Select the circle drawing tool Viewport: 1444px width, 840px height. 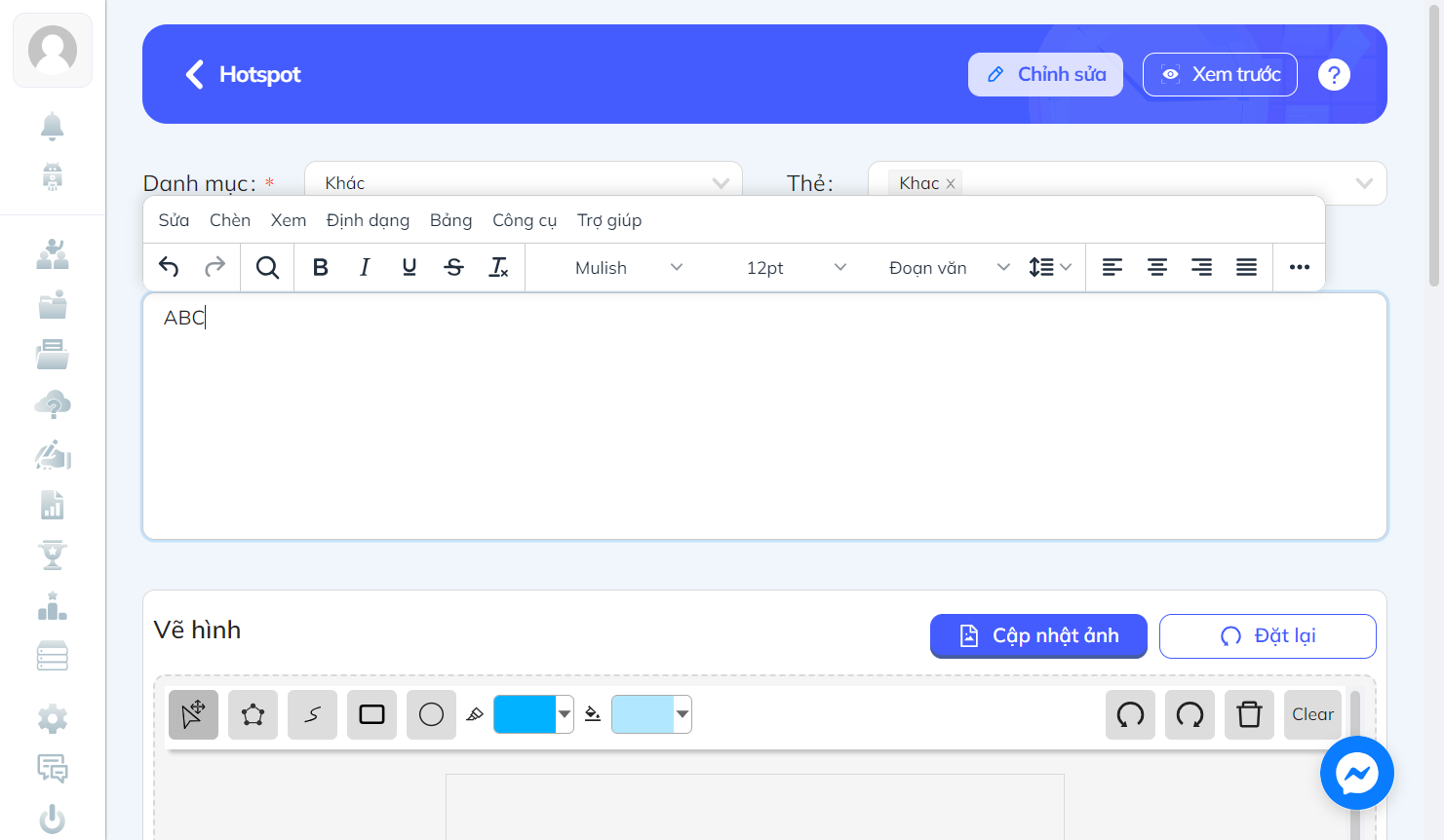(431, 714)
